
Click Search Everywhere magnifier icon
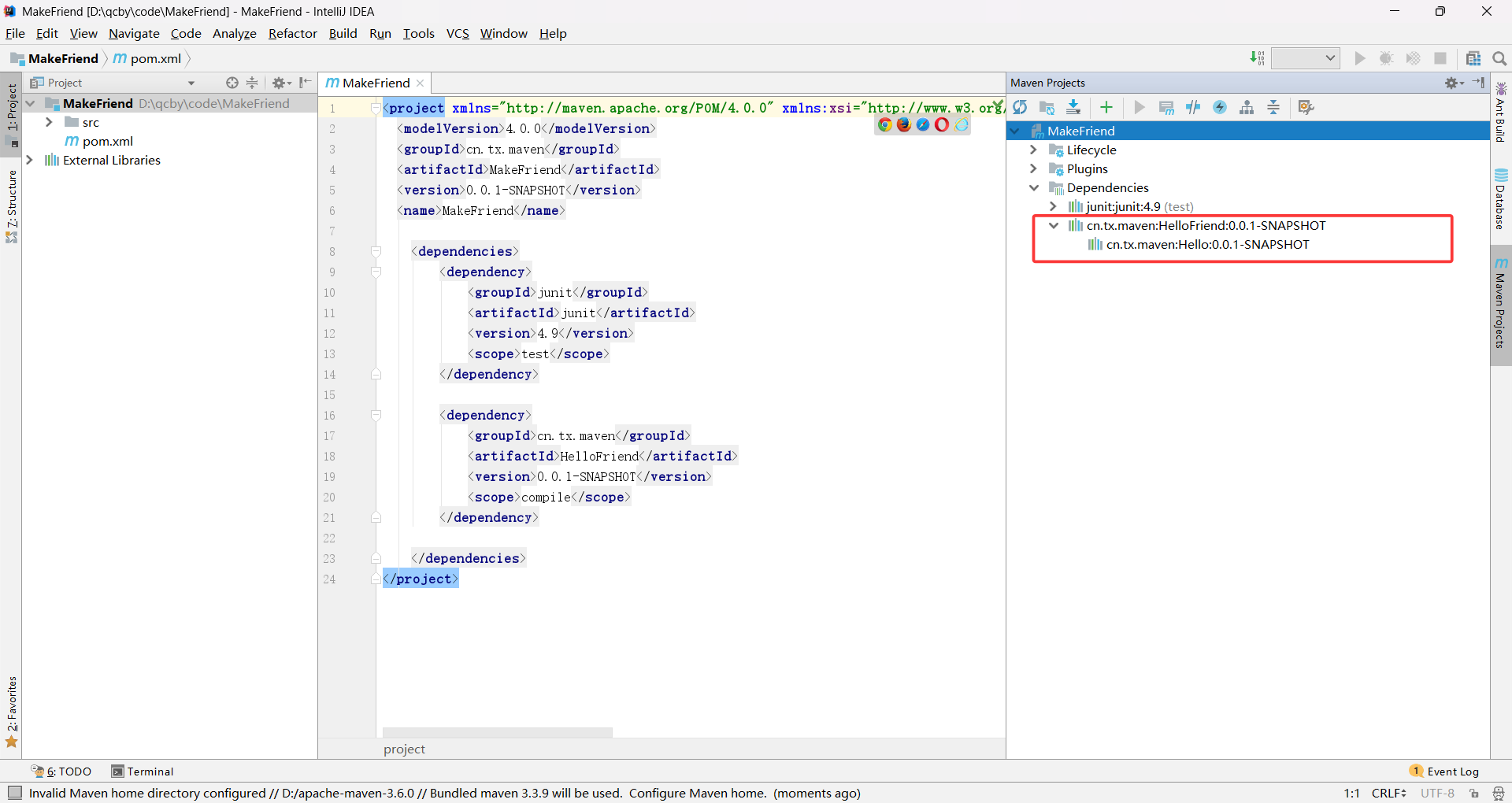click(1499, 58)
